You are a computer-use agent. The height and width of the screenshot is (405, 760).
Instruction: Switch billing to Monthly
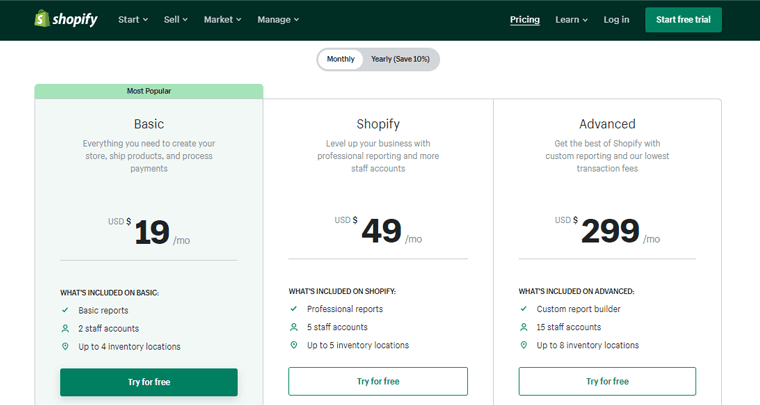click(x=340, y=59)
